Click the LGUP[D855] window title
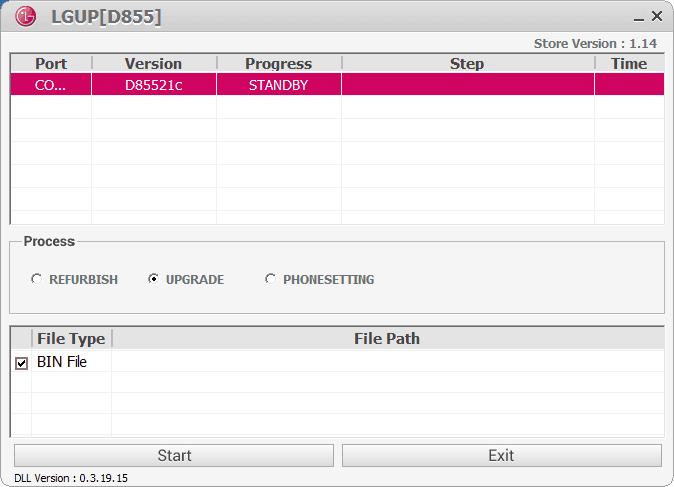Viewport: 674px width, 487px height. [106, 17]
